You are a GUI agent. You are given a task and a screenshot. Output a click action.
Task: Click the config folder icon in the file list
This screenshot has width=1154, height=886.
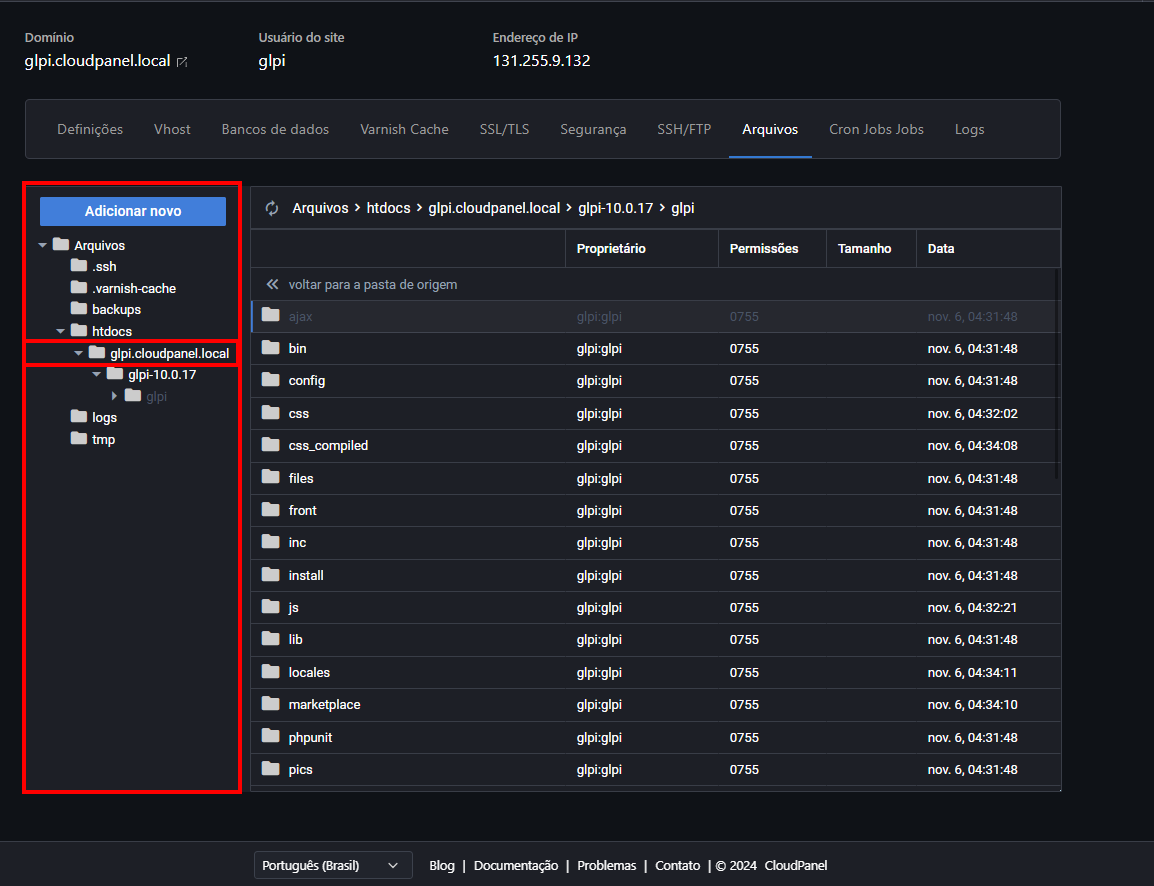270,380
